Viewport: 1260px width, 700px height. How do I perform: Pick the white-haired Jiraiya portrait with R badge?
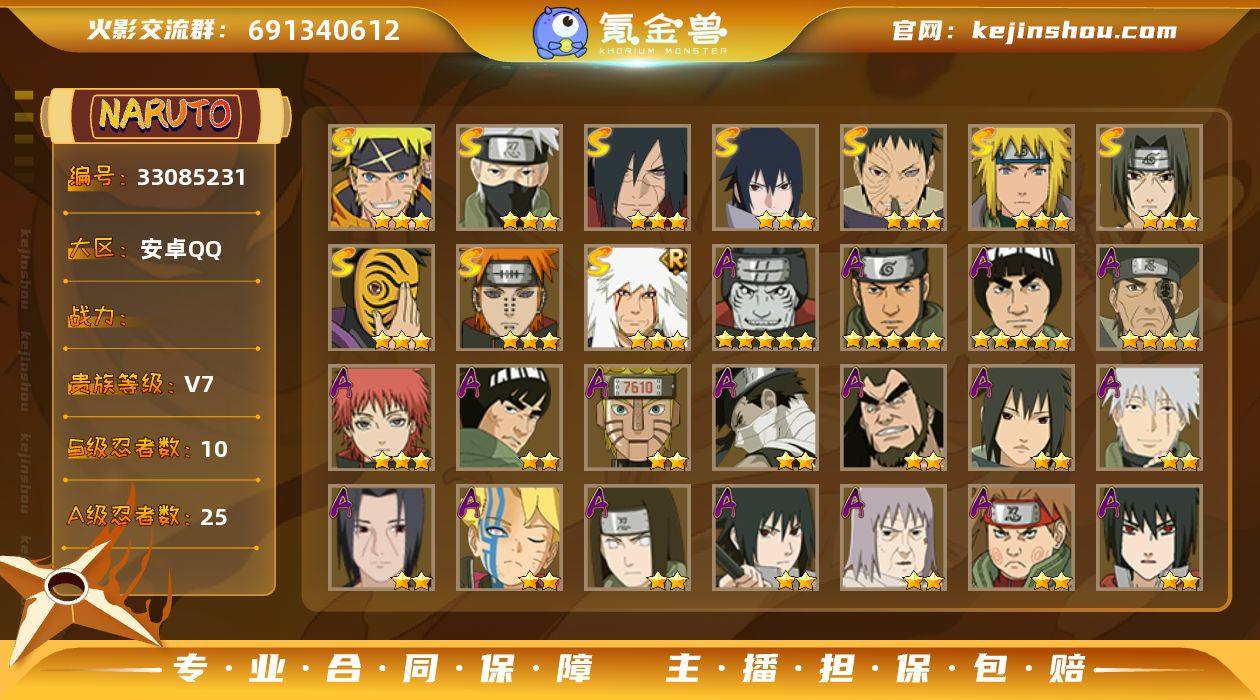[637, 298]
